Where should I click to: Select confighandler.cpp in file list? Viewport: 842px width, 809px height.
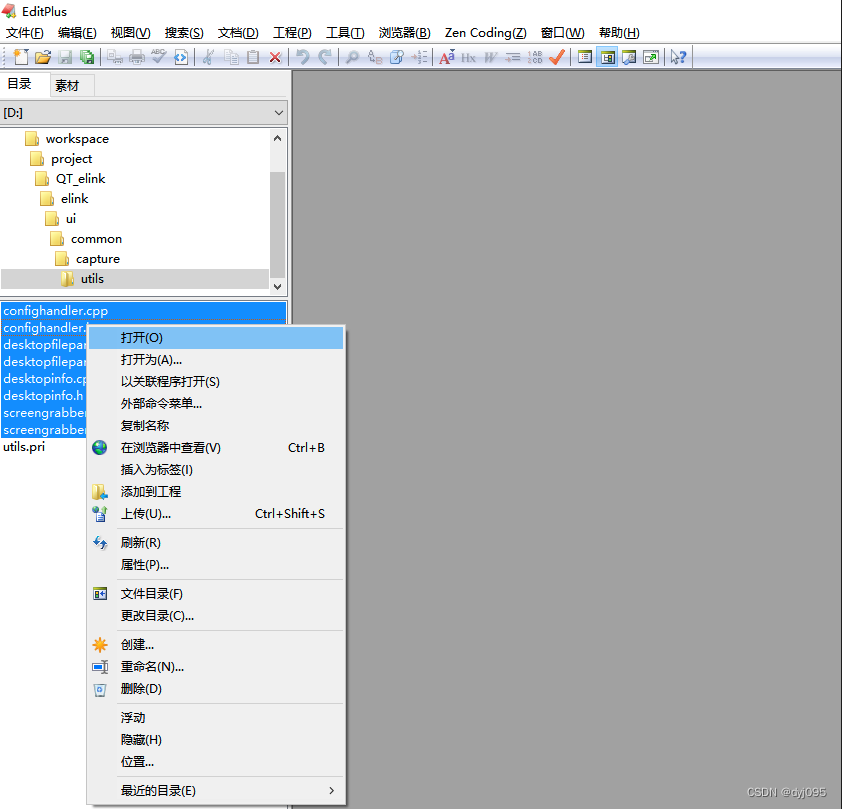(x=143, y=311)
